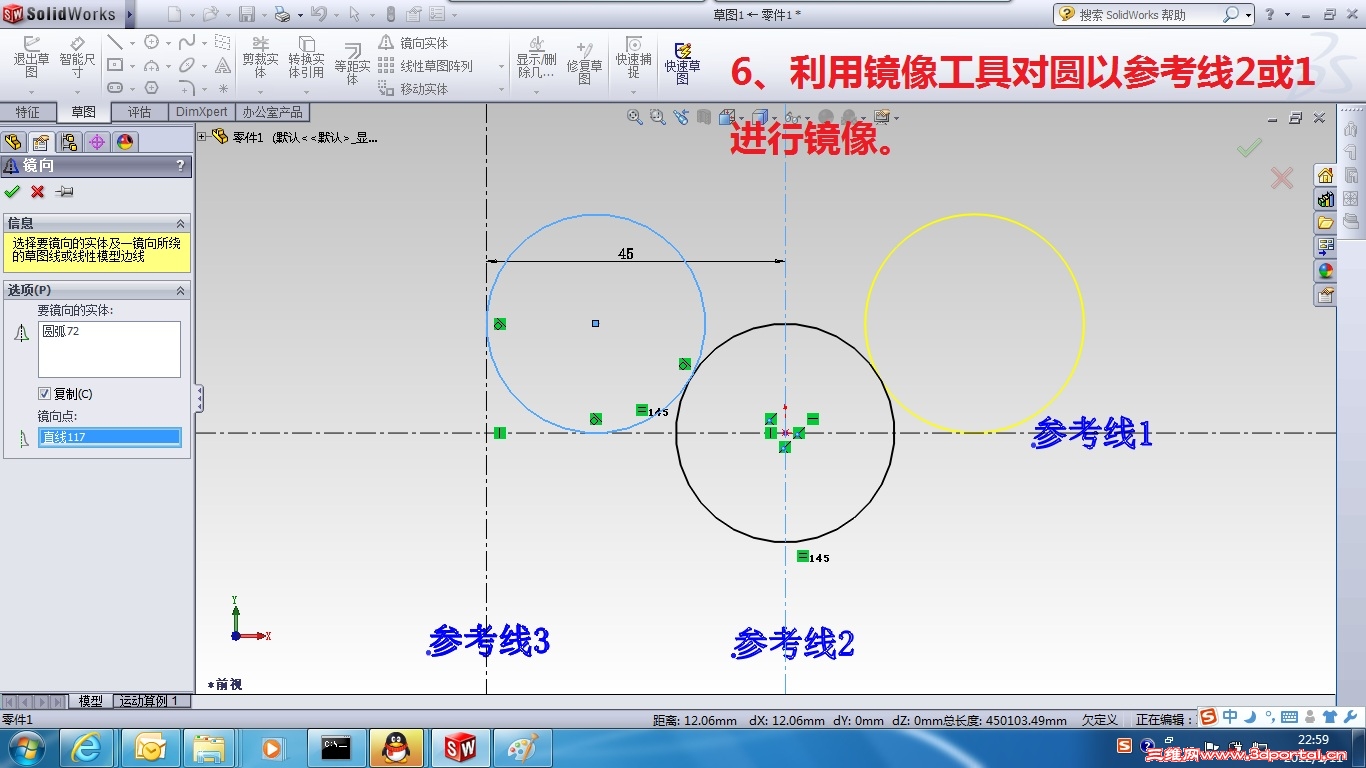This screenshot has width=1366, height=768.
Task: Cancel the mirror with the red X
Action: pos(38,191)
